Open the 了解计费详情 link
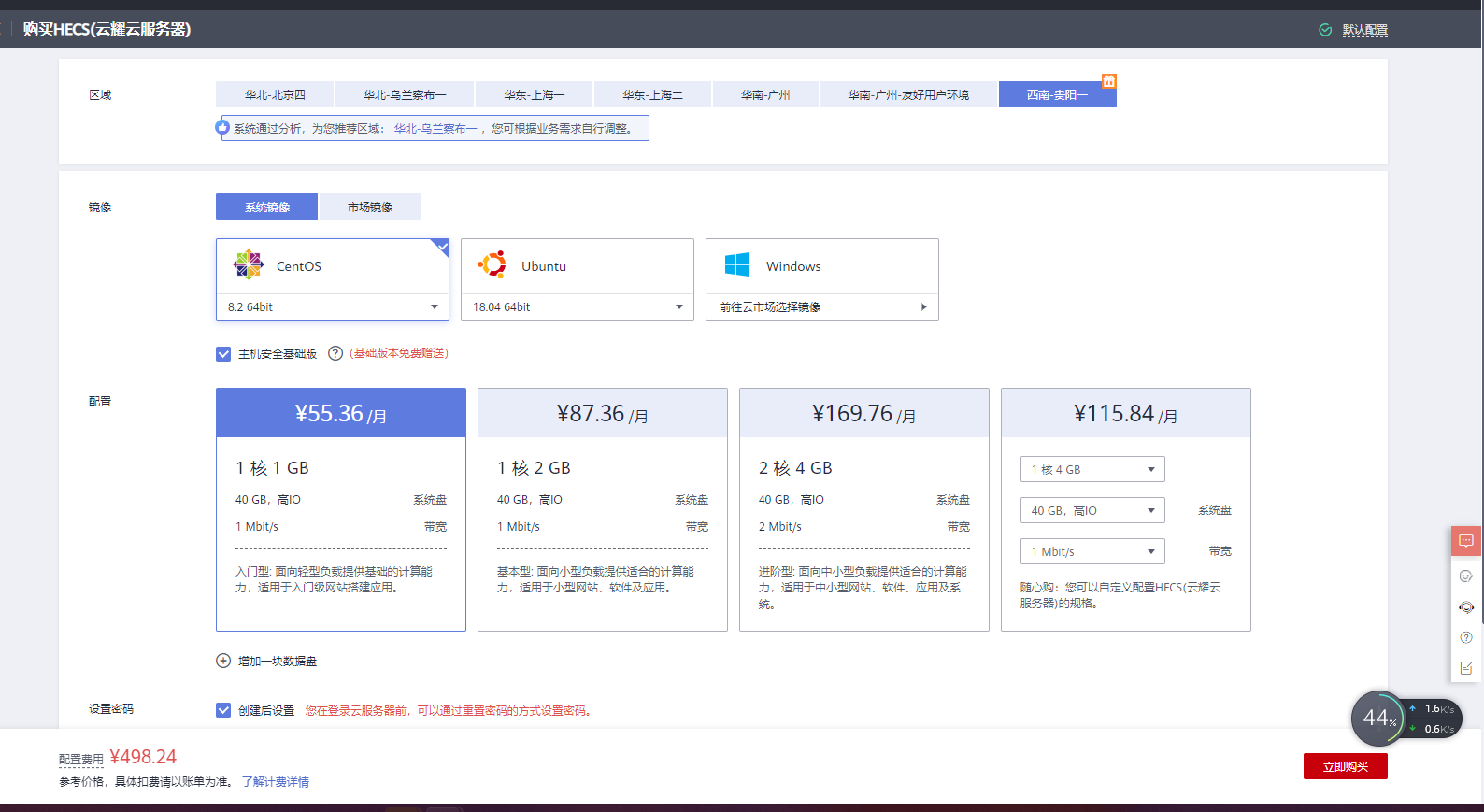The width and height of the screenshot is (1484, 812). (276, 782)
